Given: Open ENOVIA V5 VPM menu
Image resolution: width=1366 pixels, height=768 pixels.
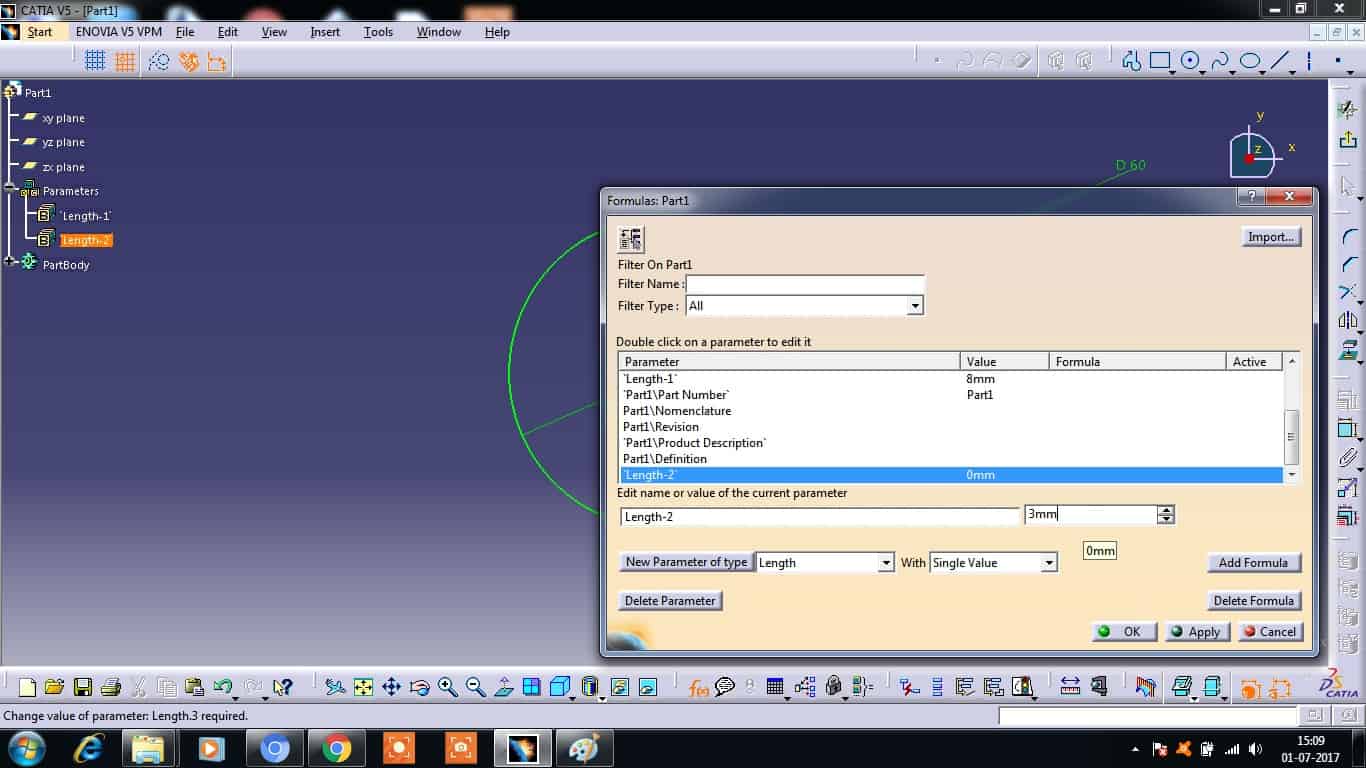Looking at the screenshot, I should pyautogui.click(x=118, y=32).
